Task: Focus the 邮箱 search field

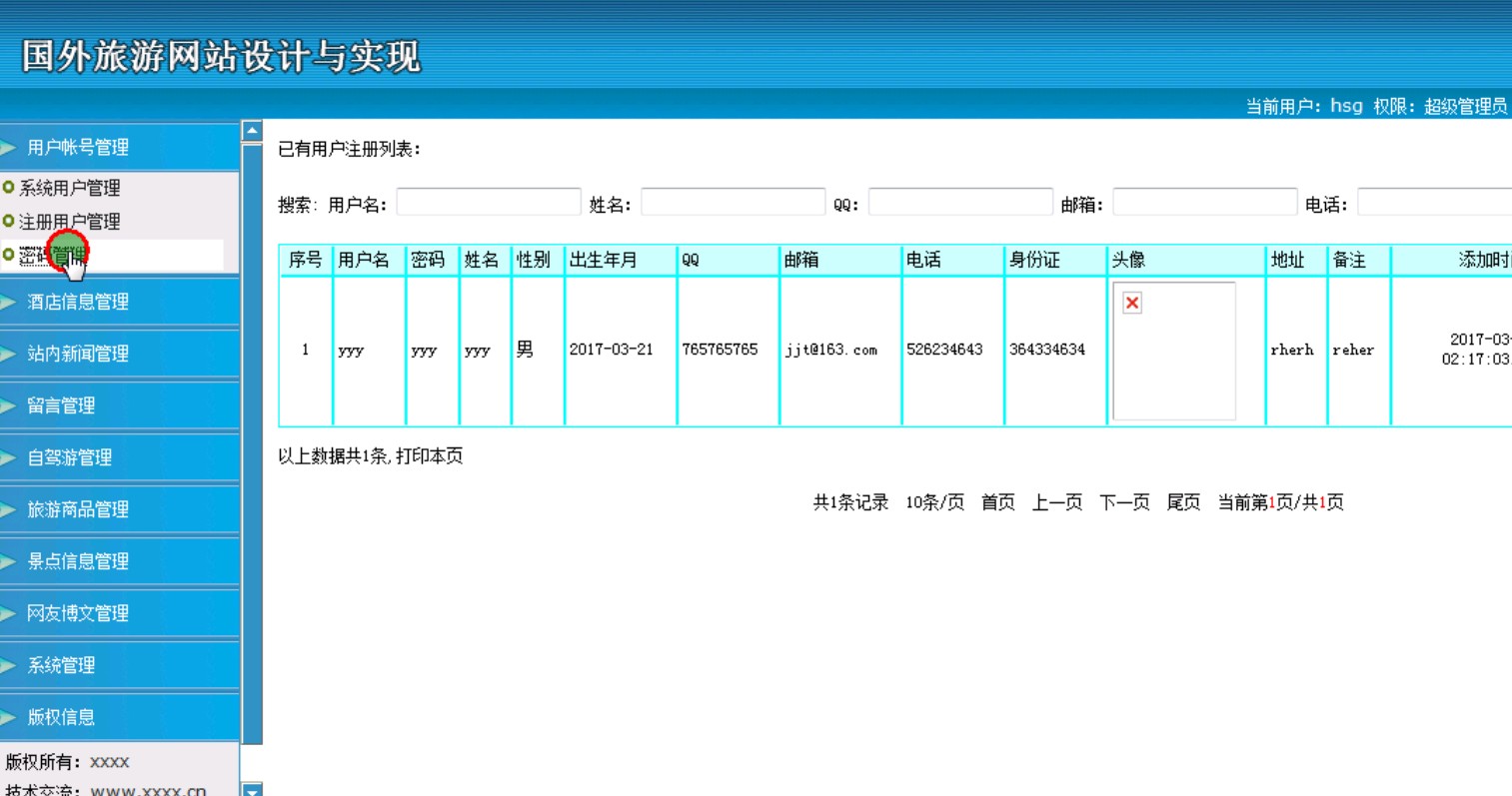Action: [x=1205, y=203]
